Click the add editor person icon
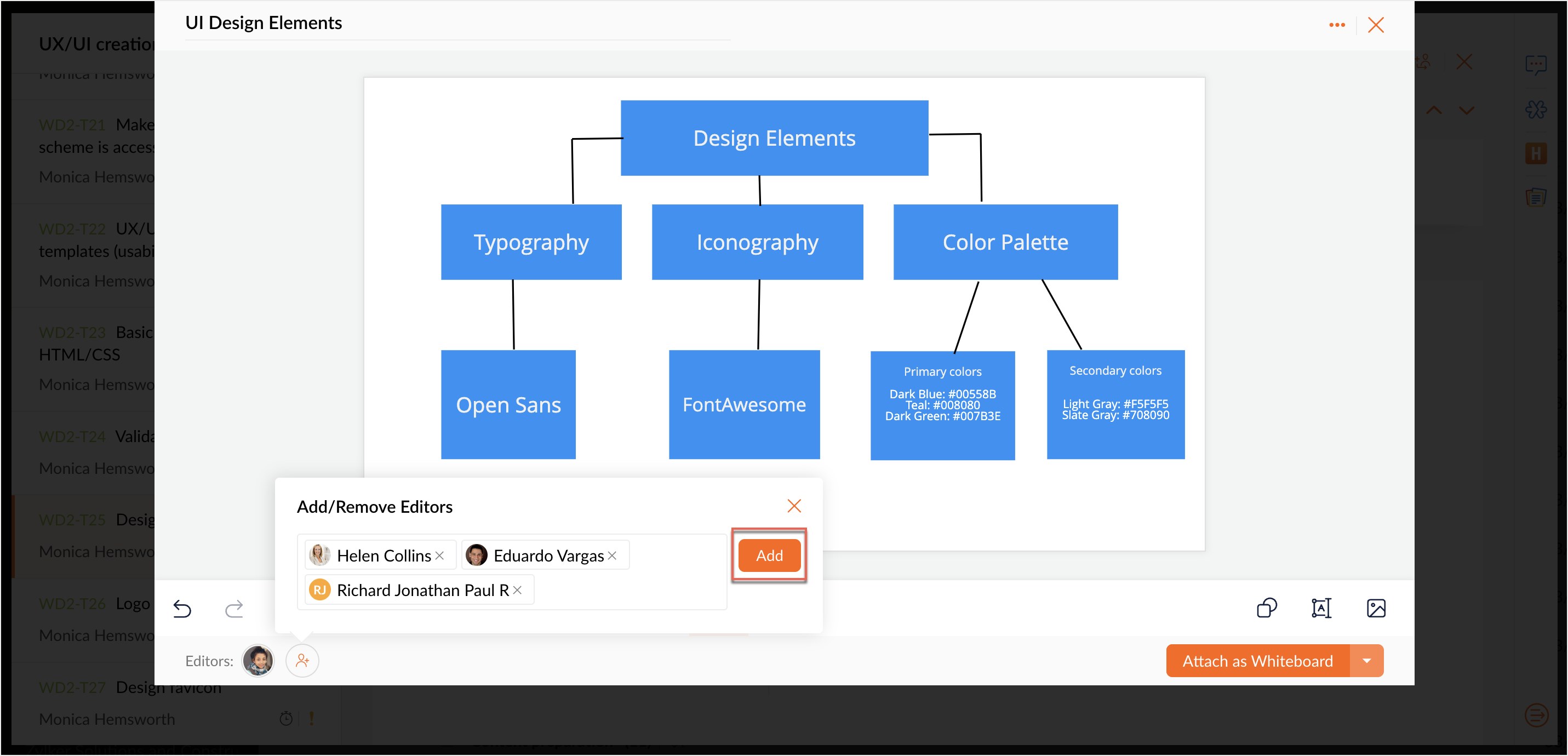 pyautogui.click(x=302, y=661)
